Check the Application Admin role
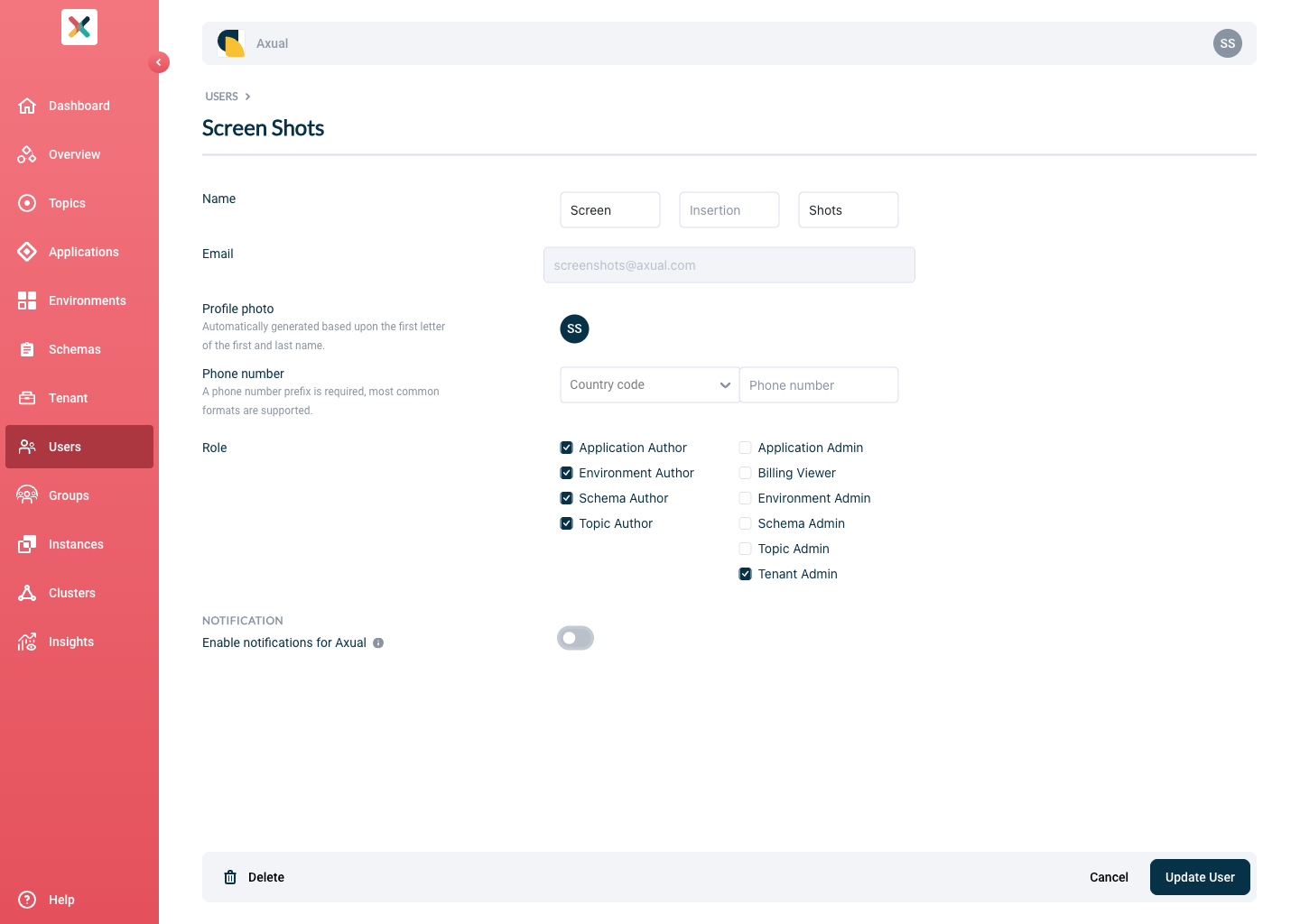 tap(745, 448)
